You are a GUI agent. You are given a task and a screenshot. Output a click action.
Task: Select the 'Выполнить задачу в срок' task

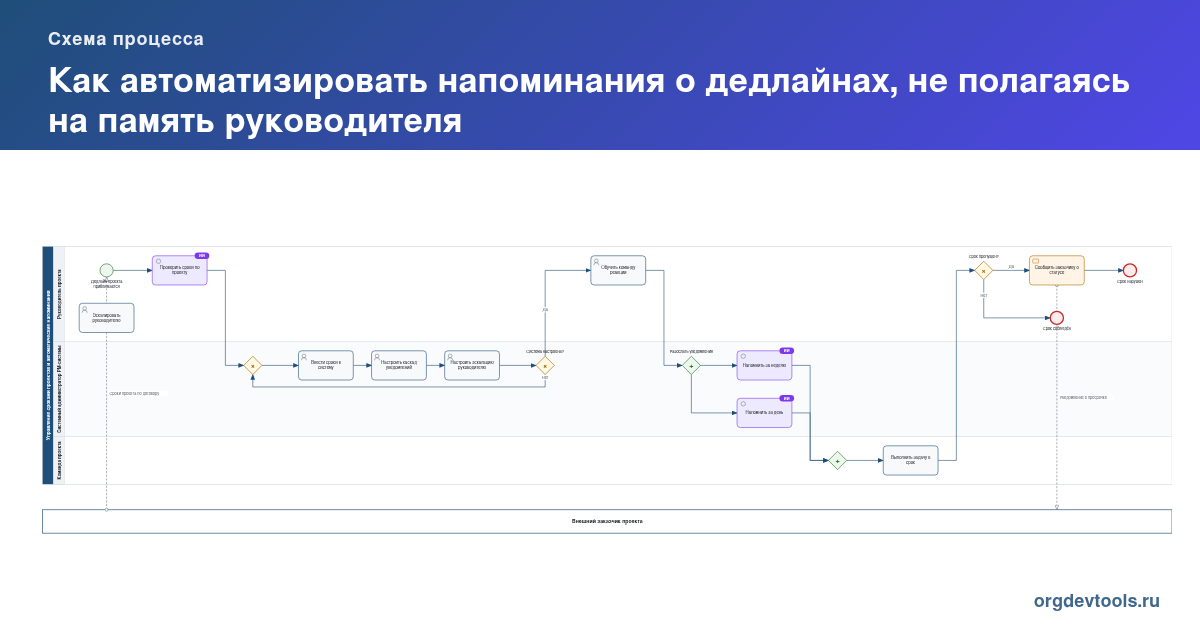(911, 460)
